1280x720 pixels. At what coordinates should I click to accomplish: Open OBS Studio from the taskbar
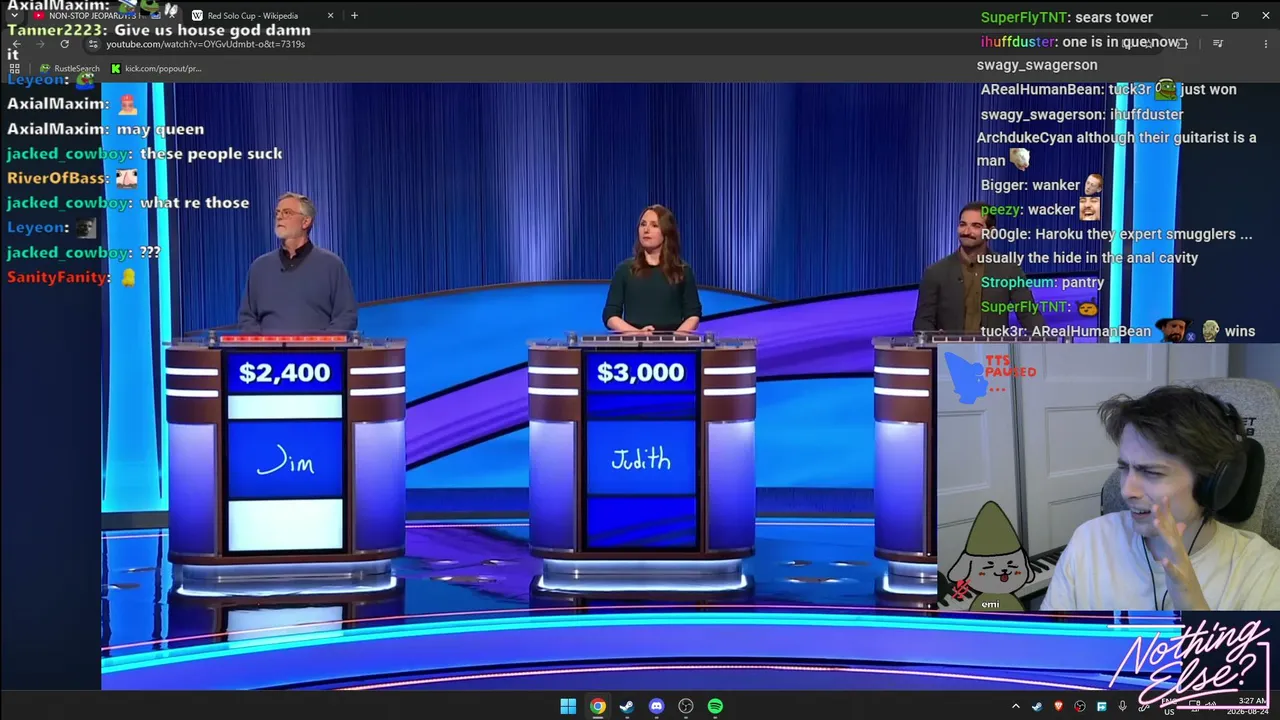point(686,706)
